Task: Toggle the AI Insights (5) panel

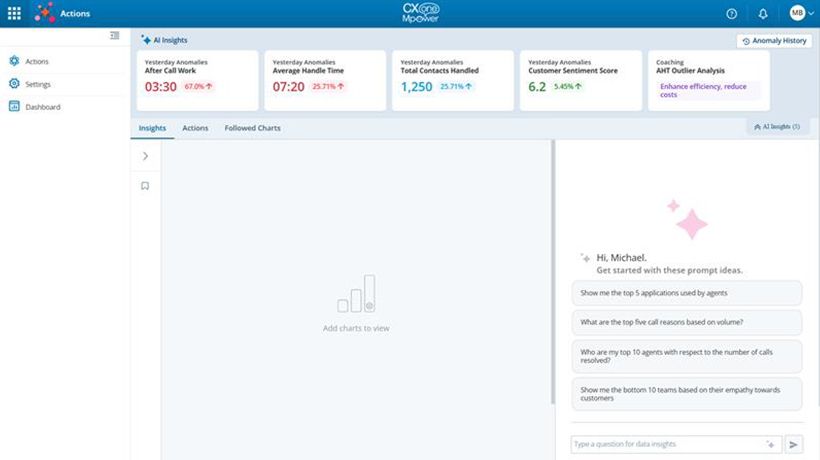Action: 777,128
